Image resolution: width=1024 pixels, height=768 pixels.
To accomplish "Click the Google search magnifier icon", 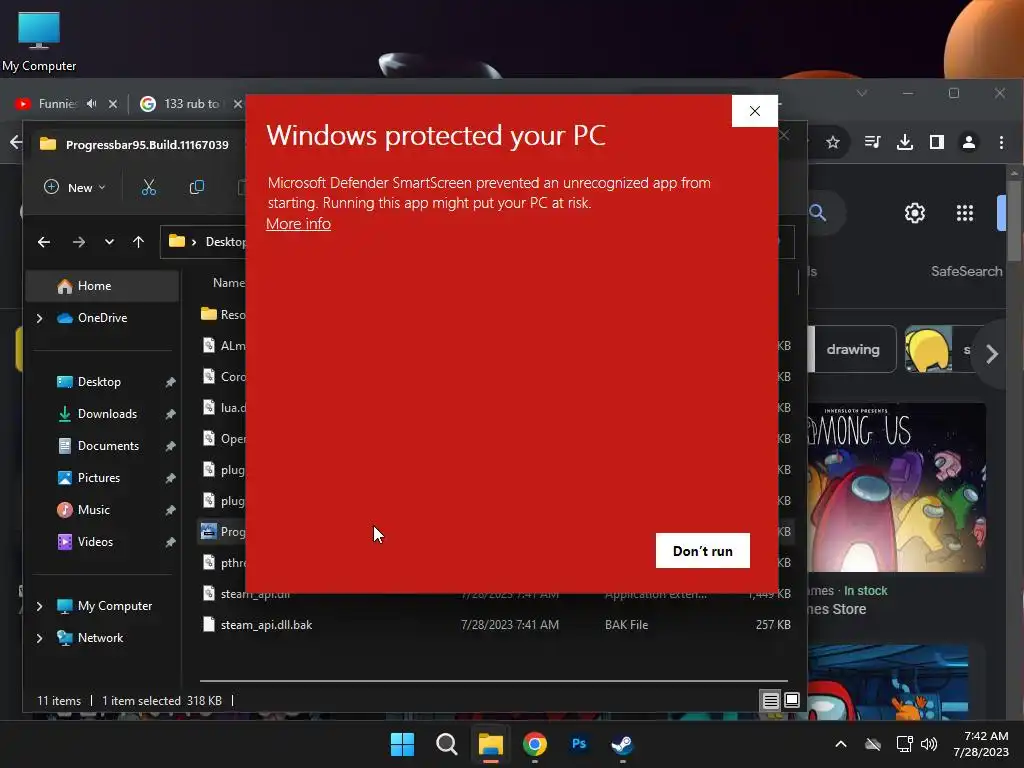I will (x=818, y=213).
